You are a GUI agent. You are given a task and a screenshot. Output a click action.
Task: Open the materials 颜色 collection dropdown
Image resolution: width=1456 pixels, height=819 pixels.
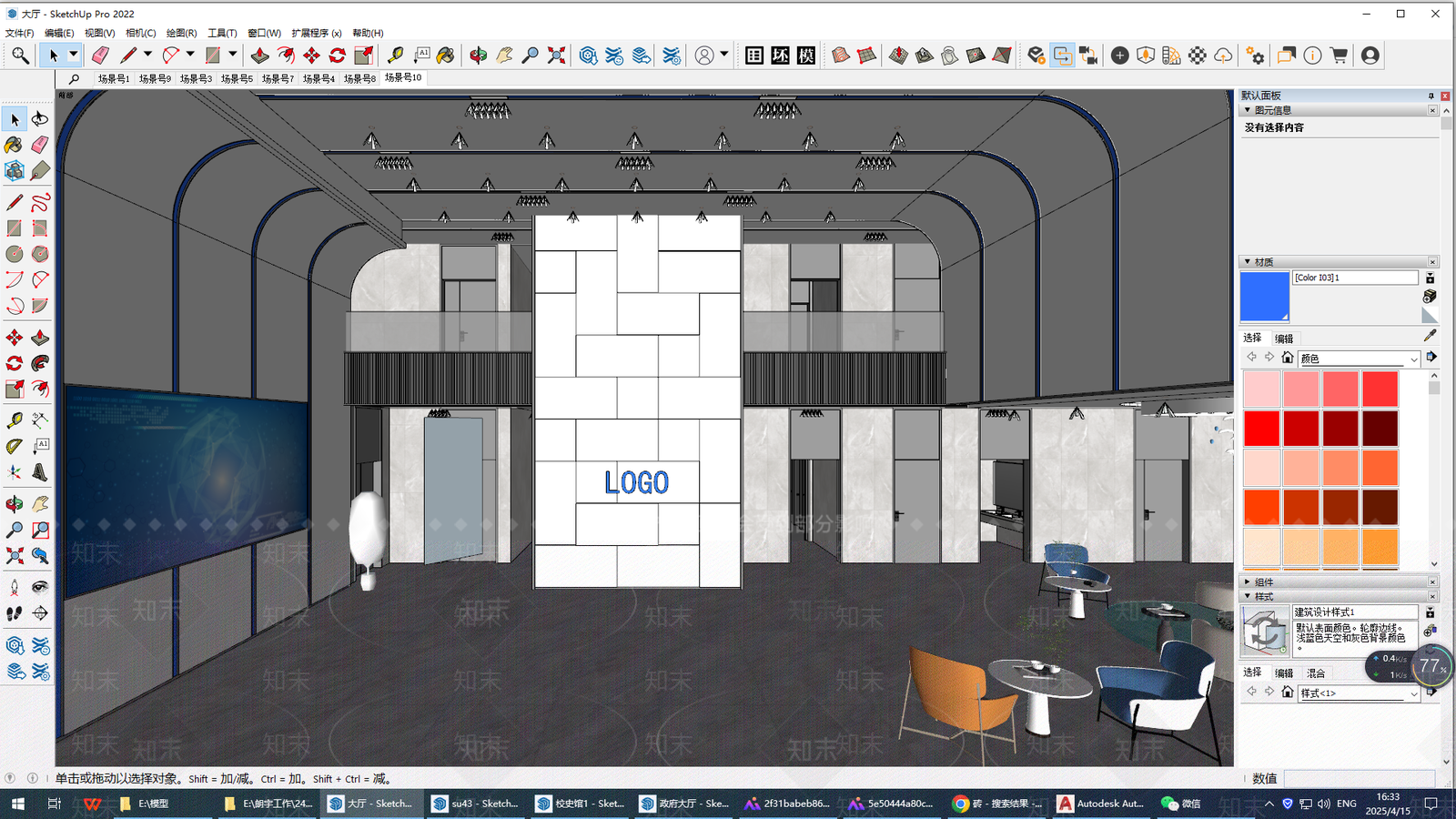(1359, 359)
